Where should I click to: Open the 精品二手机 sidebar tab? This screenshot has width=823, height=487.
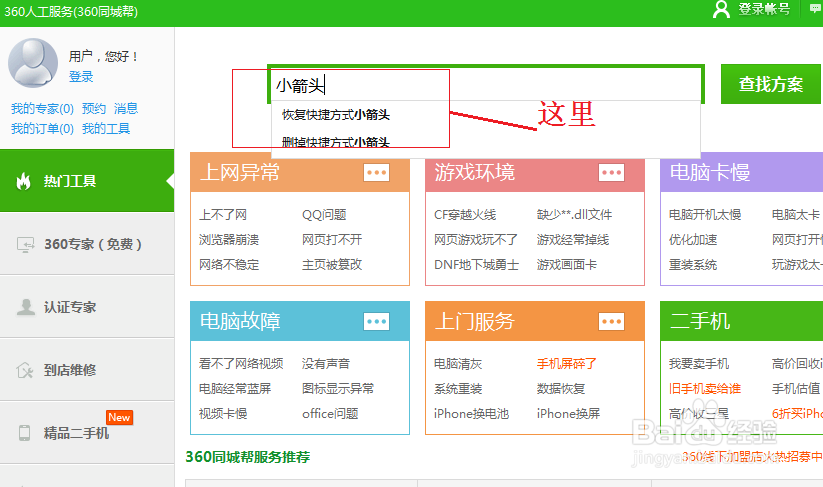click(x=87, y=432)
